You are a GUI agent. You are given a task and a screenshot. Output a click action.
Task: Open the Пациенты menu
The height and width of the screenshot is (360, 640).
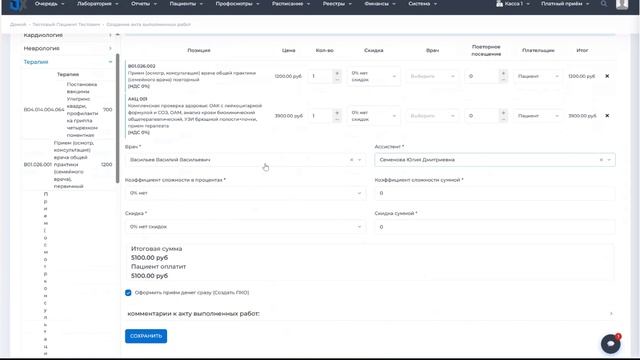pos(186,4)
